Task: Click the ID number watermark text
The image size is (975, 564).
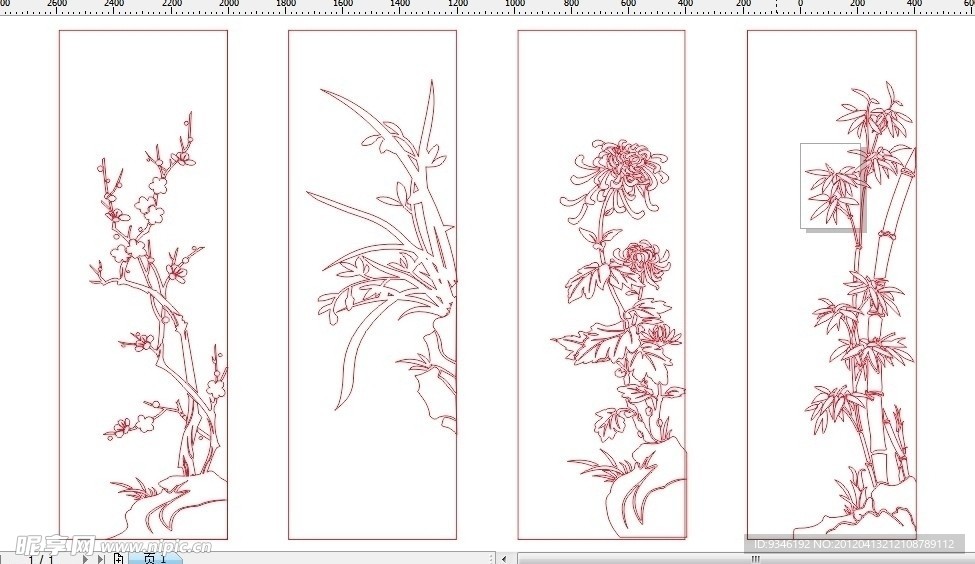Action: pos(850,544)
